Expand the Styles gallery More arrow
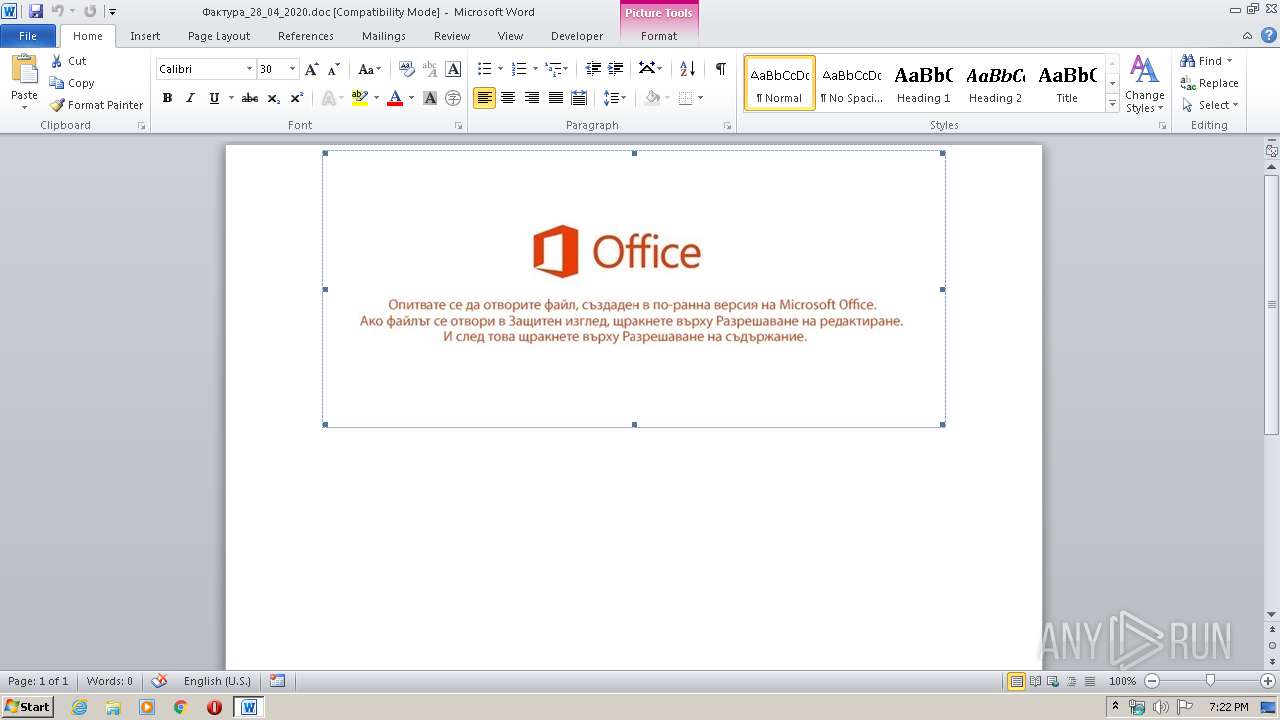This screenshot has width=1280, height=720. coord(1112,104)
